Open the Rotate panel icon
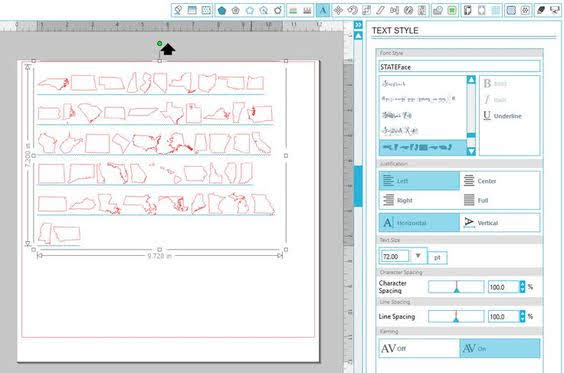Screen dimensions: 564x373 pyautogui.click(x=352, y=10)
